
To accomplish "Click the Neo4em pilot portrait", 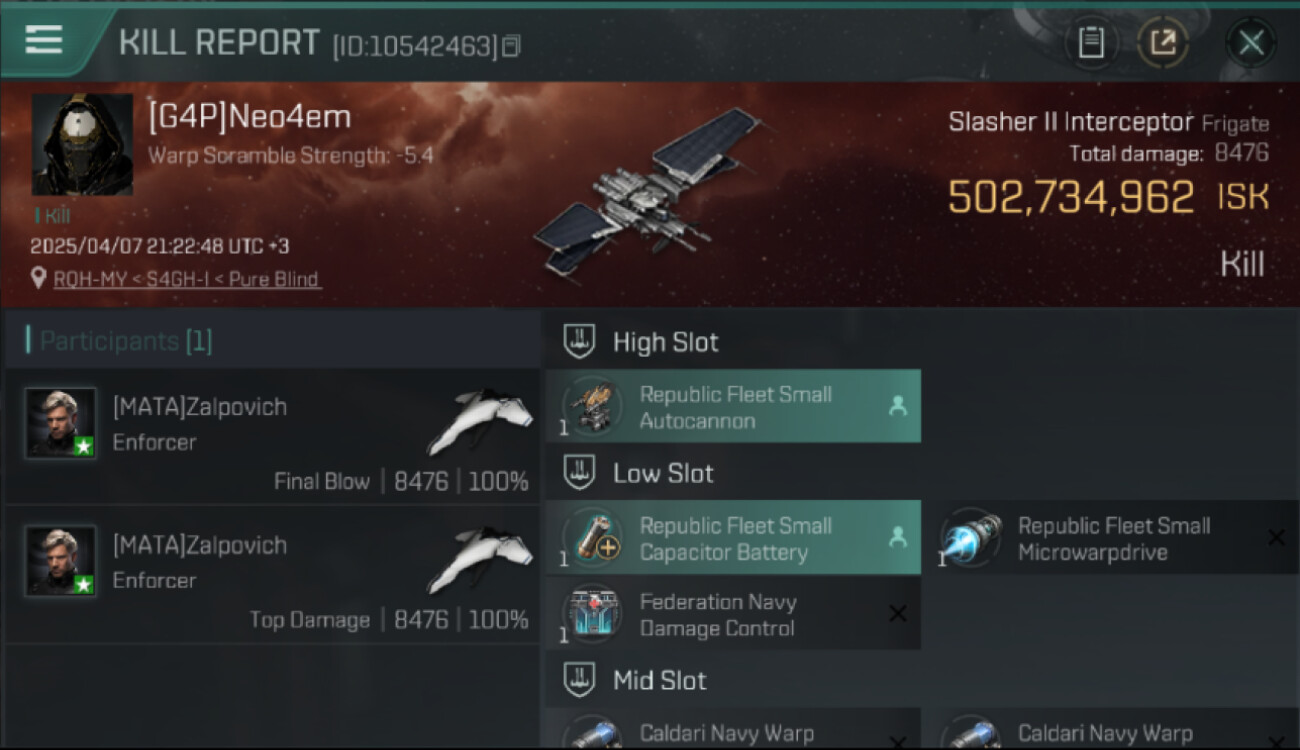I will point(82,144).
